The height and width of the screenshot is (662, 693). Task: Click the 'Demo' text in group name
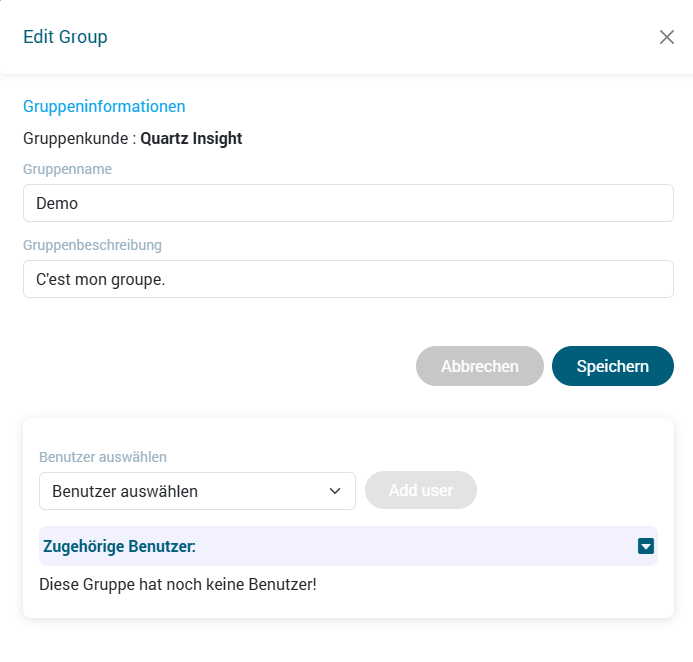coord(57,203)
